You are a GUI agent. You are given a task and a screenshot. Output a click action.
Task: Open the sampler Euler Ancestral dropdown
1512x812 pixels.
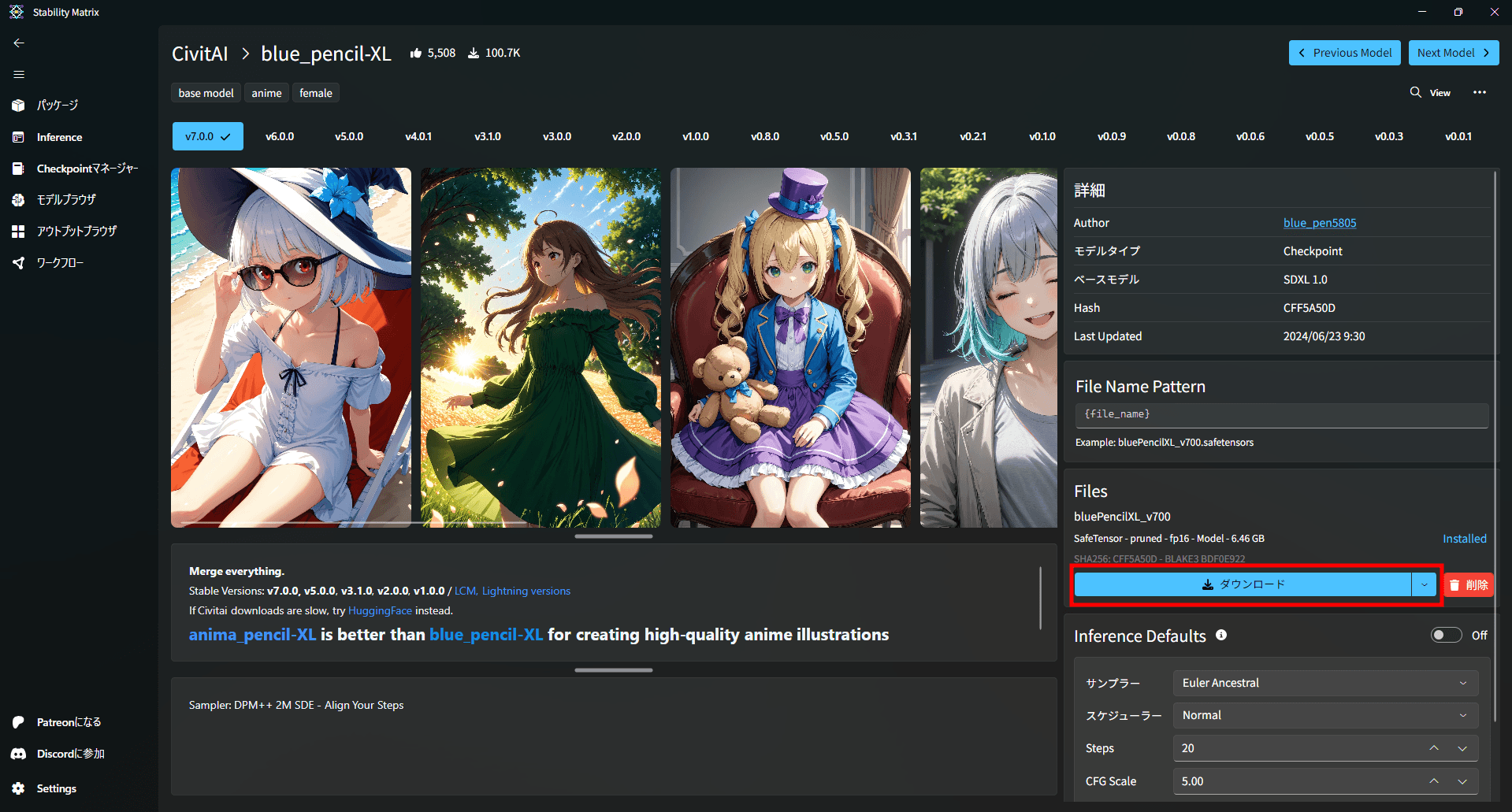click(1324, 683)
